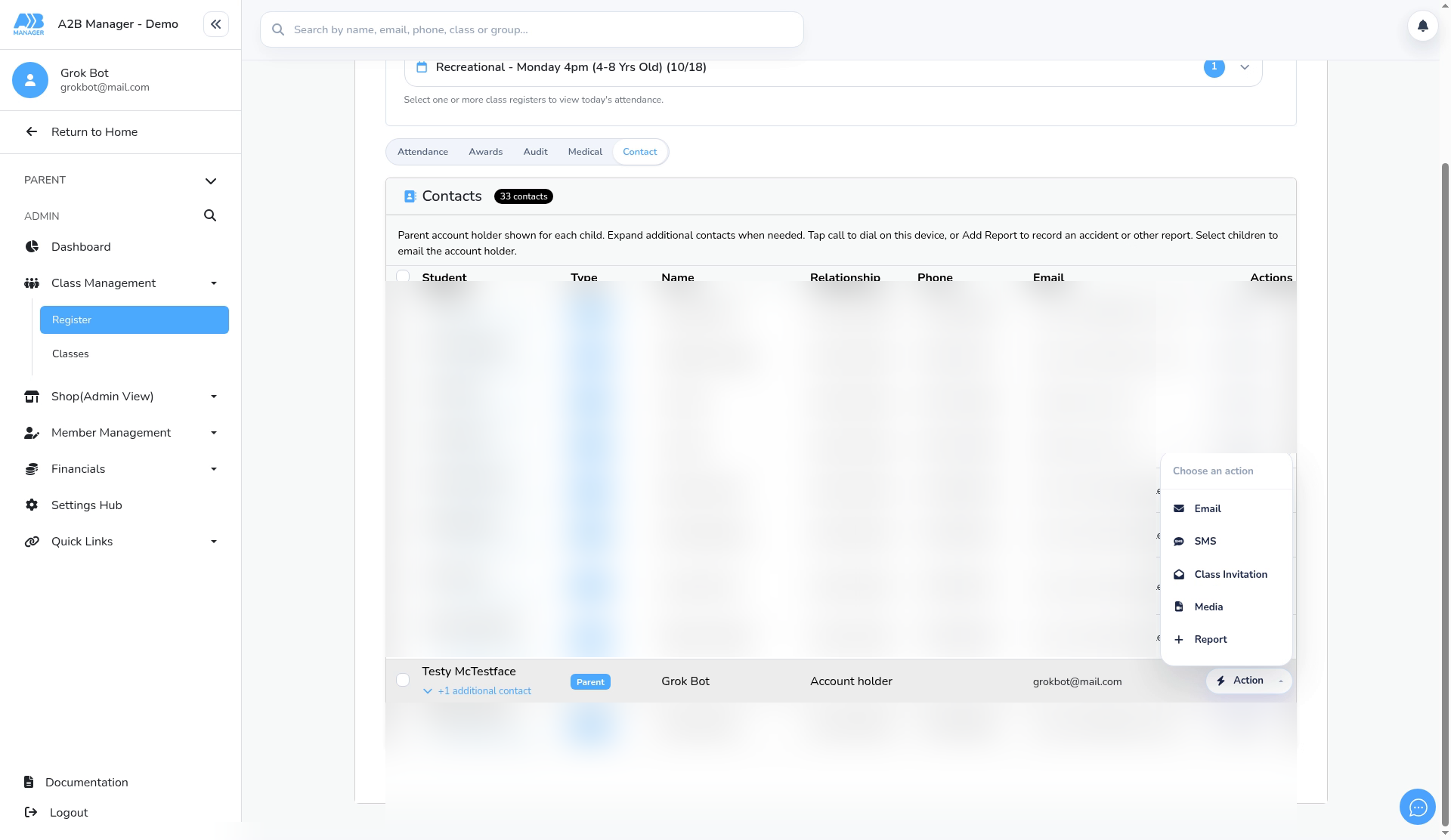Click Grok Bot profile avatar
This screenshot has height=840, width=1451.
[x=30, y=80]
